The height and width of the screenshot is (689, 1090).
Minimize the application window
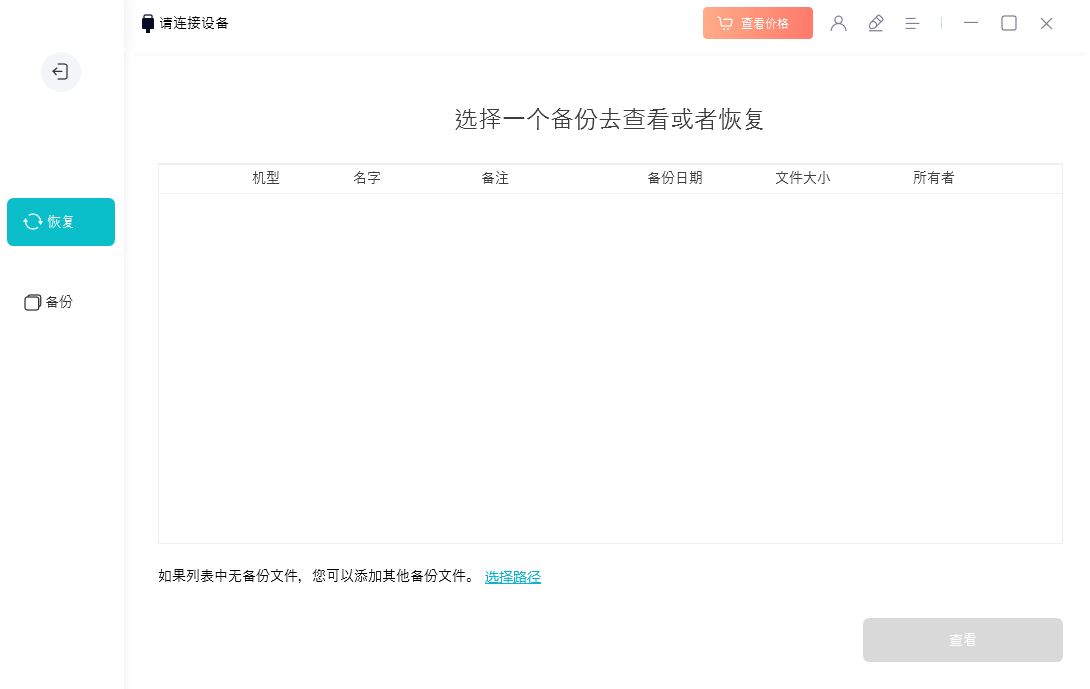970,23
